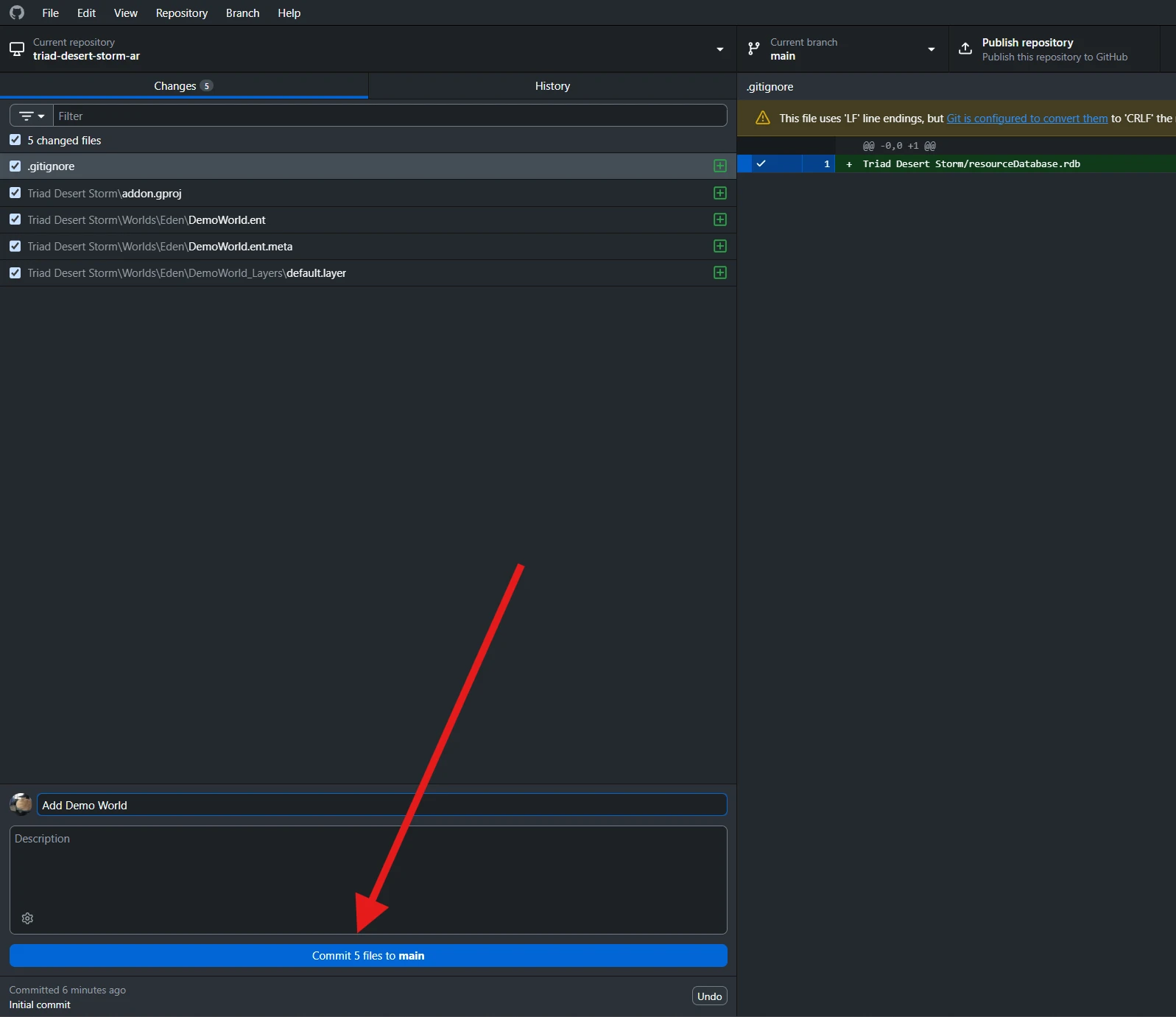Image resolution: width=1176 pixels, height=1017 pixels.
Task: Open 'Git is configured to convert them' link
Action: pos(1027,118)
